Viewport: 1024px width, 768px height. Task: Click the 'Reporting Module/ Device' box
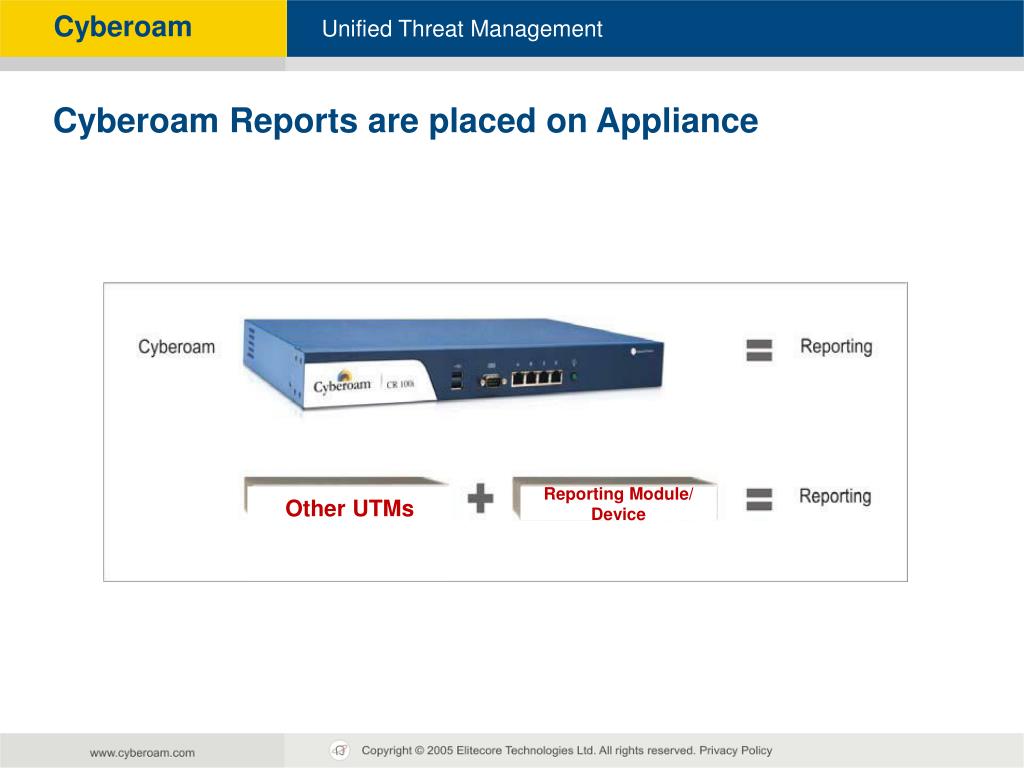click(615, 499)
